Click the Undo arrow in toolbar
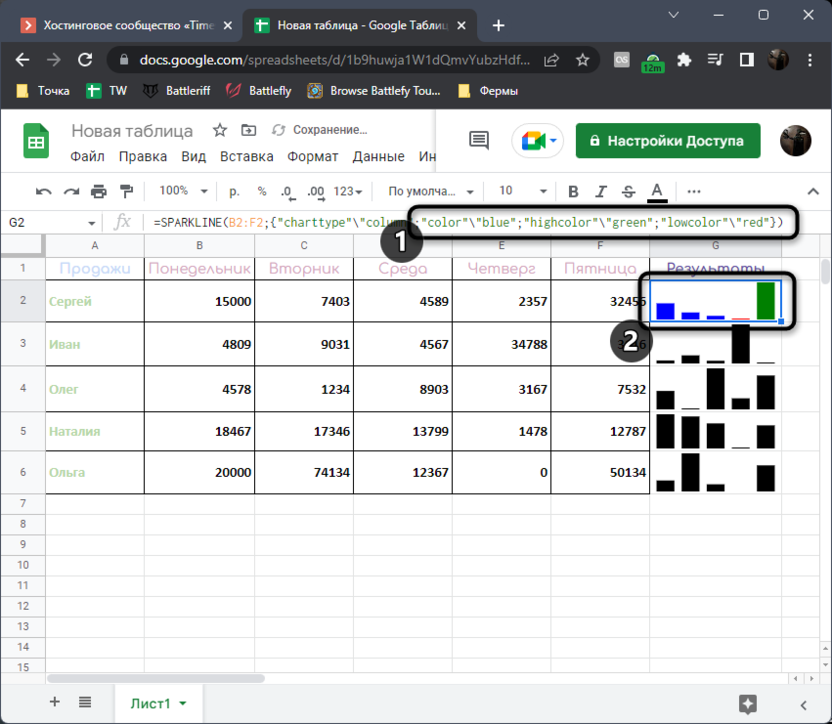This screenshot has width=832, height=724. click(43, 191)
